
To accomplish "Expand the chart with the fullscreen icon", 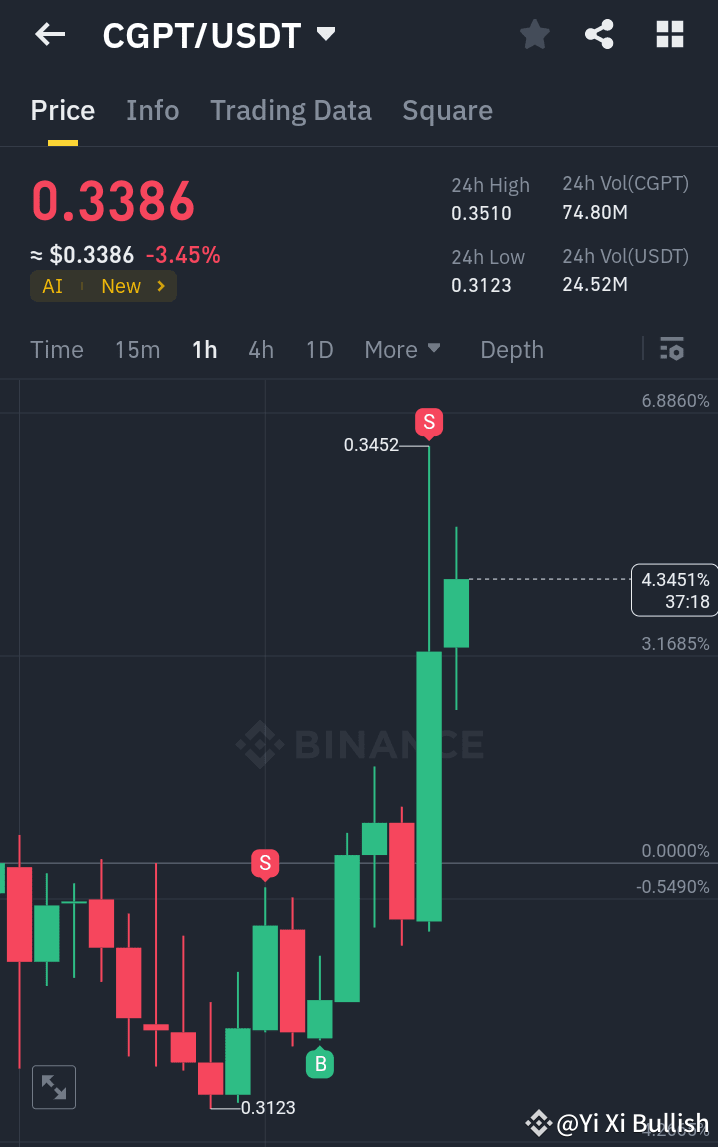I will (x=53, y=1087).
